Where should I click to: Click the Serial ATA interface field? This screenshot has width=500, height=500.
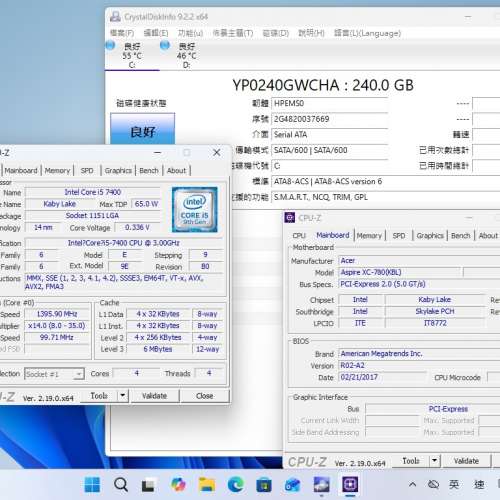click(x=329, y=135)
